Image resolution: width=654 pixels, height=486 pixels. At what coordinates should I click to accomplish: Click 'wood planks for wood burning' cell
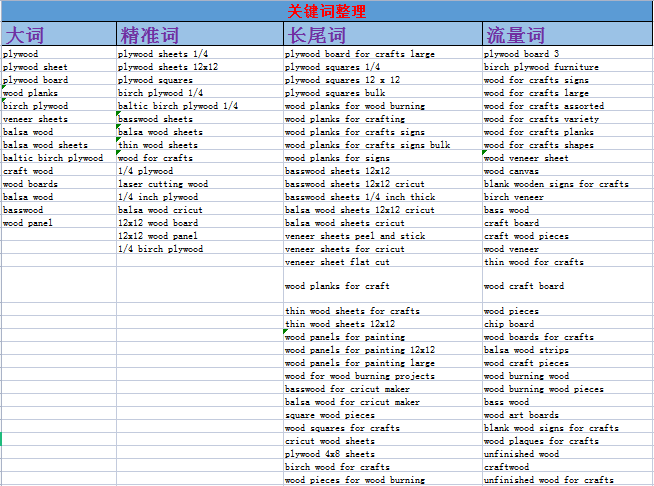coord(383,106)
